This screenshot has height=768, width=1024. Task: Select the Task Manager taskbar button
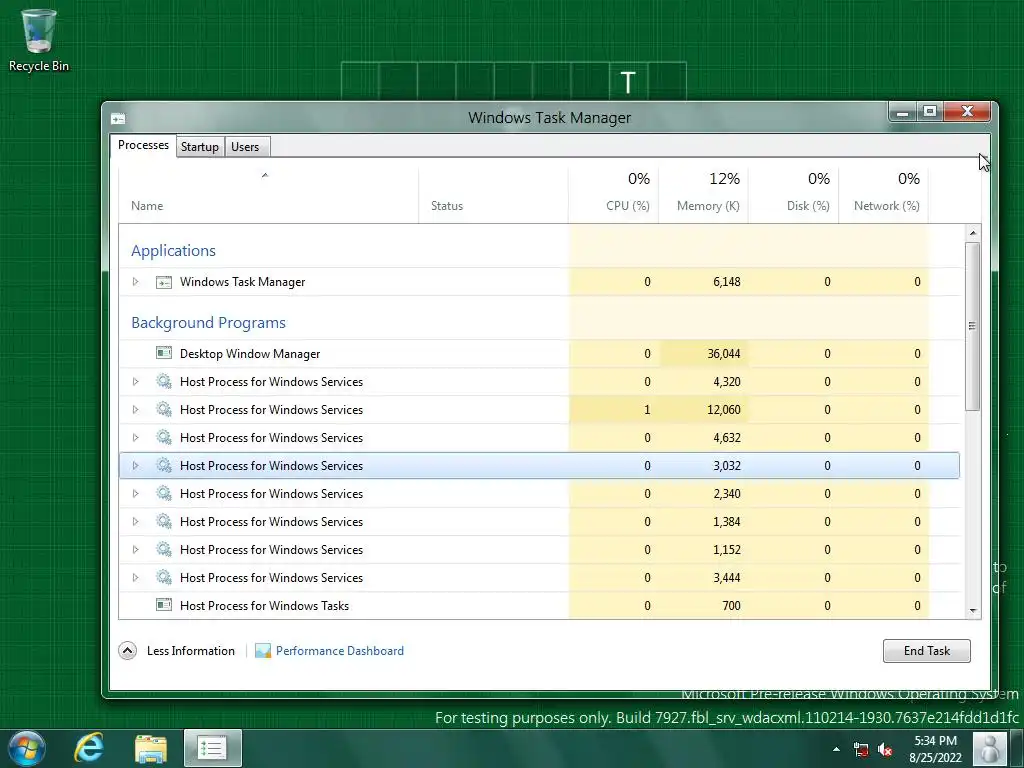tap(212, 748)
